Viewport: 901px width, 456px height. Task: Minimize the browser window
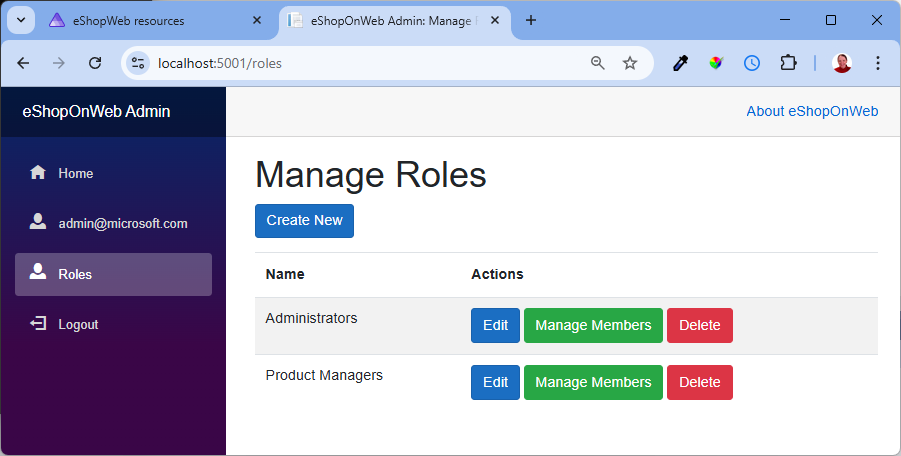click(x=785, y=20)
